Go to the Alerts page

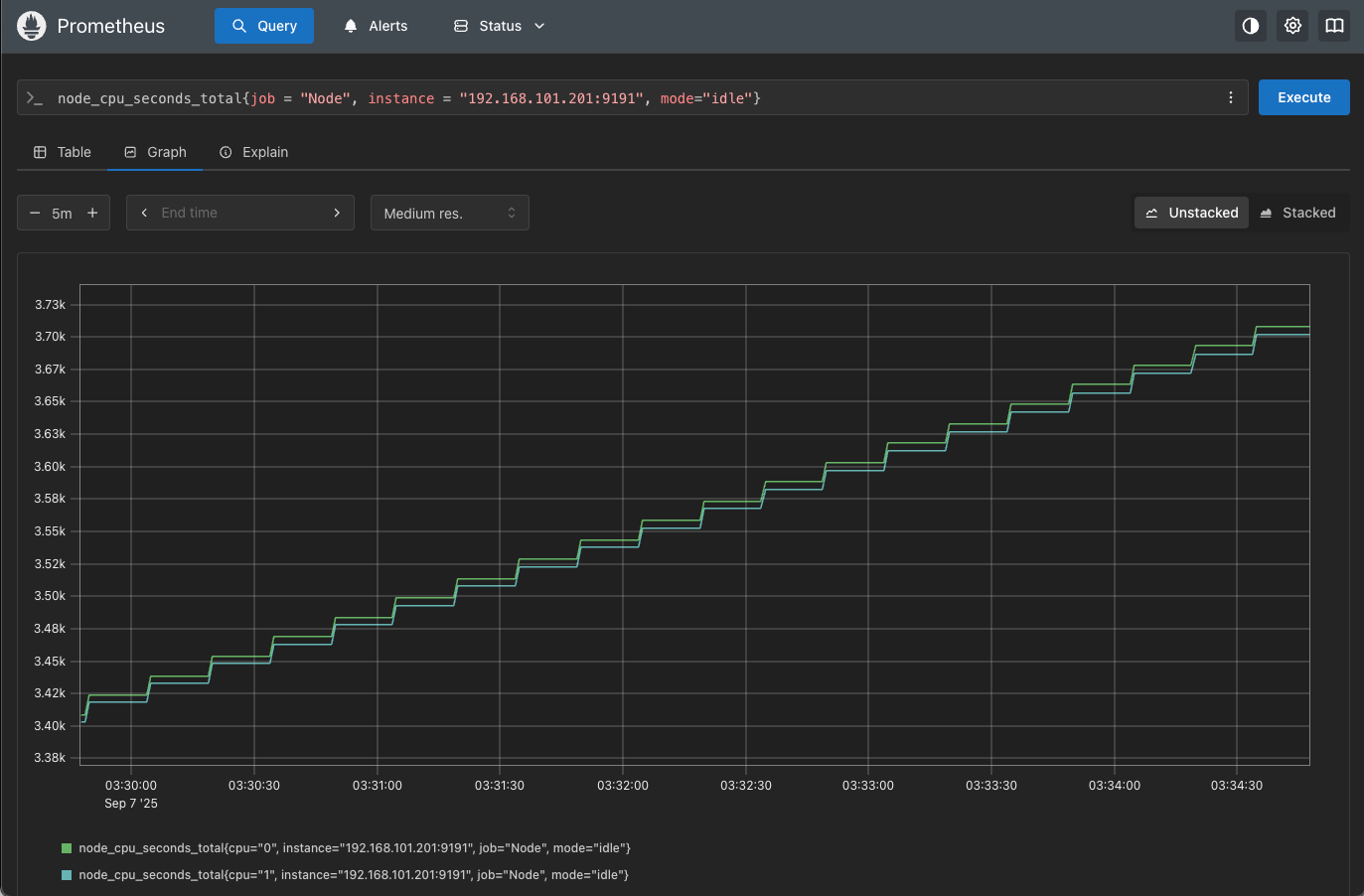point(376,26)
